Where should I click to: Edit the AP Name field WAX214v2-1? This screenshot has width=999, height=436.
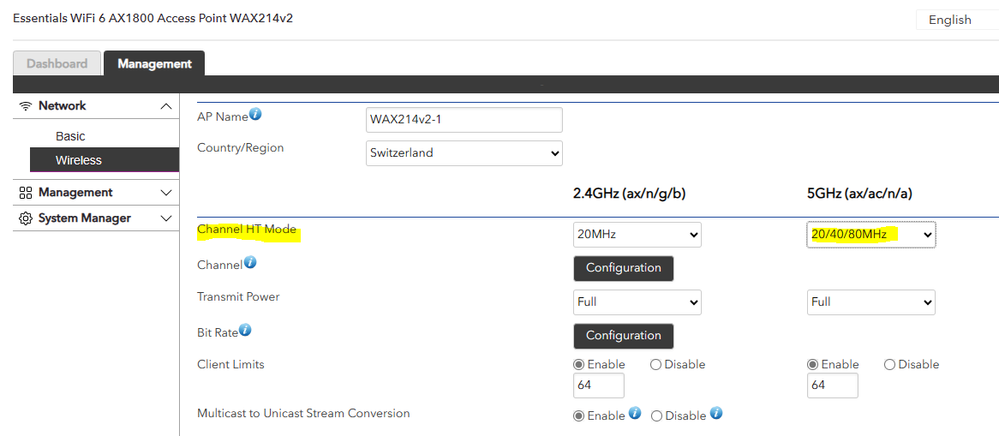tap(464, 120)
